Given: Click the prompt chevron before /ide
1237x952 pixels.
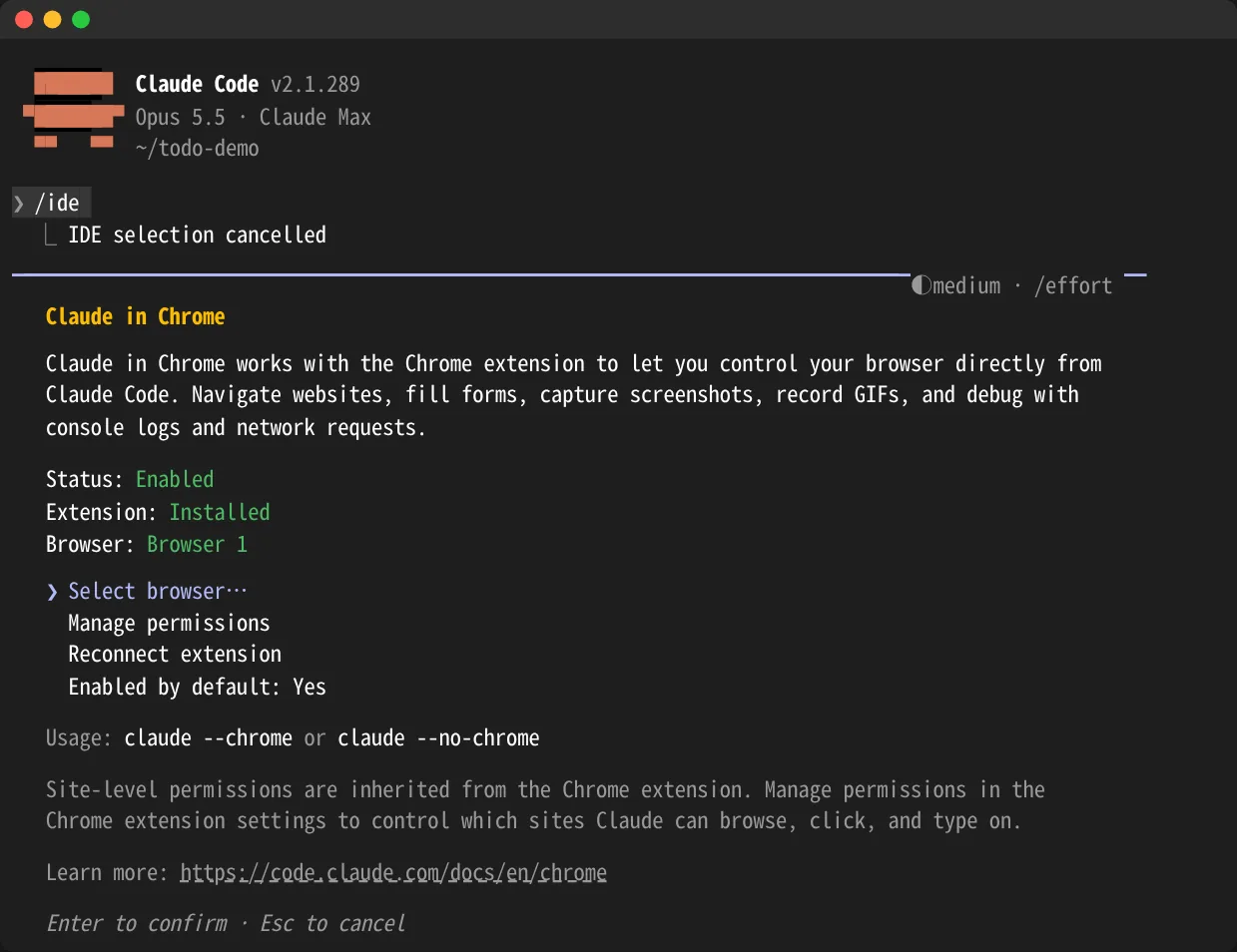Looking at the screenshot, I should (x=19, y=204).
